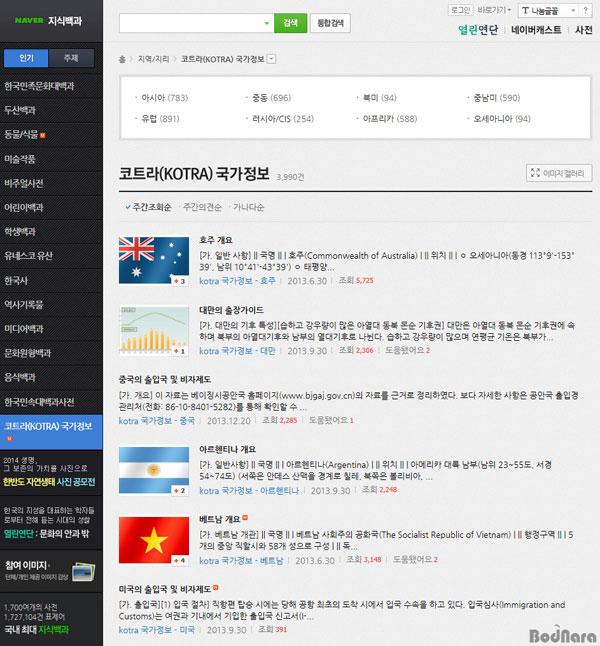The image size is (600, 646).
Task: Open the 오세아니아 (94) region
Action: click(x=502, y=119)
